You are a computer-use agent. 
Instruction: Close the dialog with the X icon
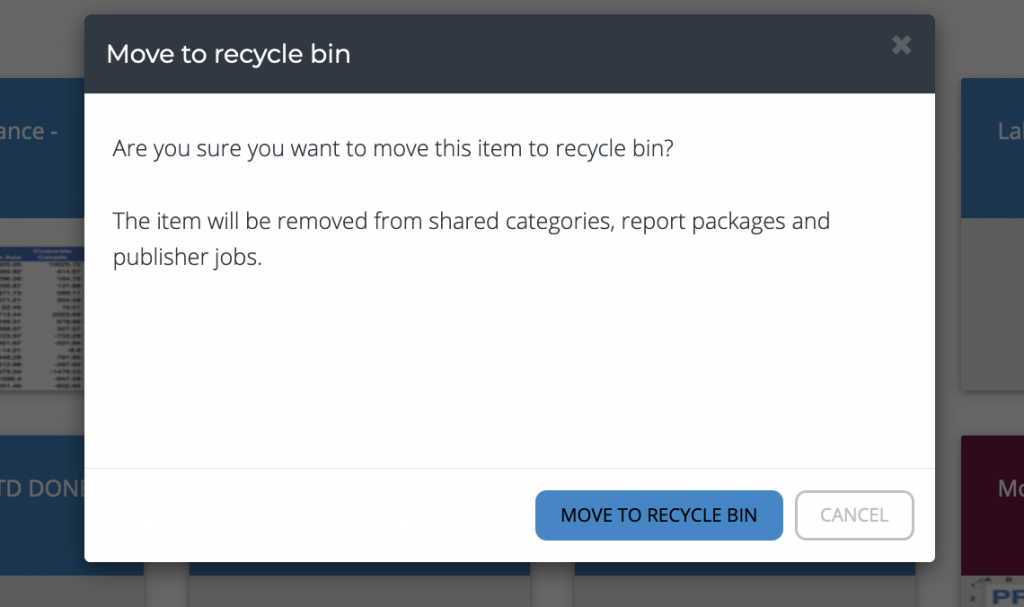pos(901,45)
